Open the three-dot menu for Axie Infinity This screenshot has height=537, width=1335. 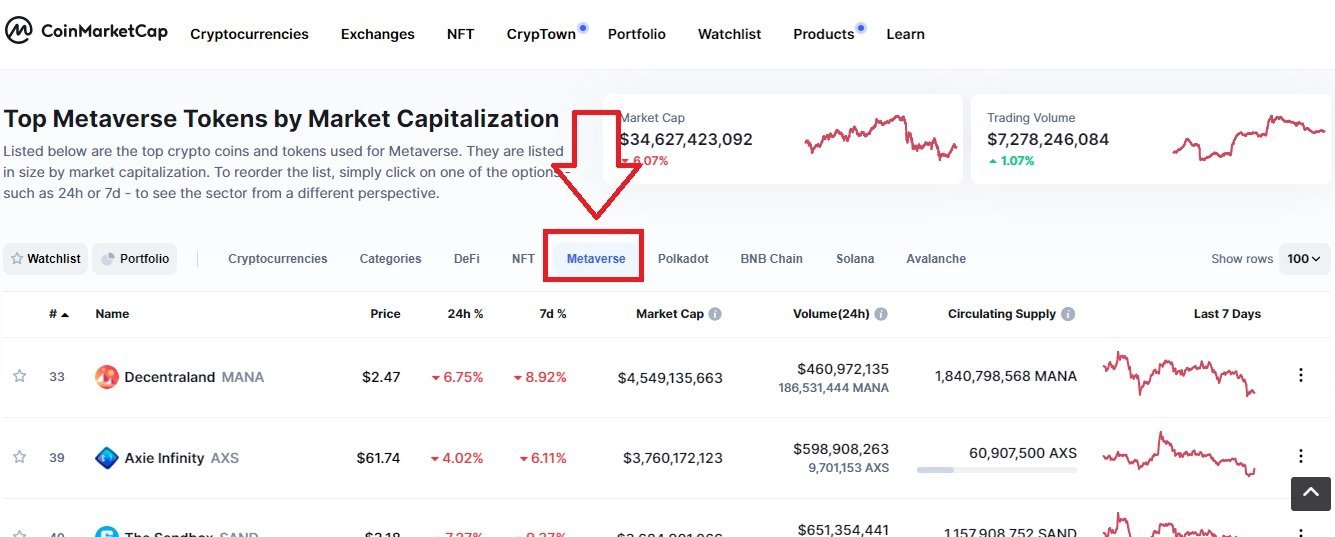click(1301, 456)
